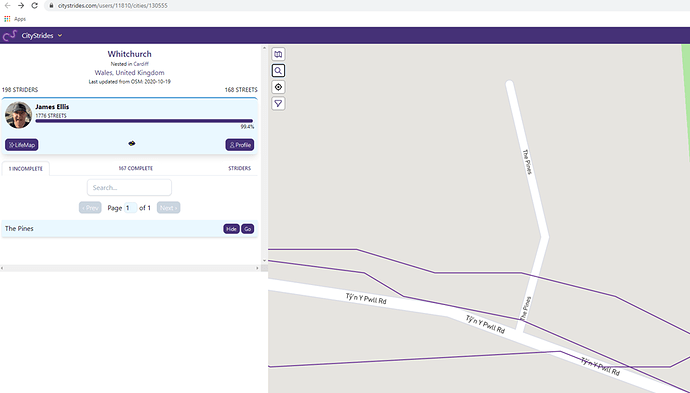Click the sidebar scroll right arrow
This screenshot has width=690, height=393.
pos(257,268)
